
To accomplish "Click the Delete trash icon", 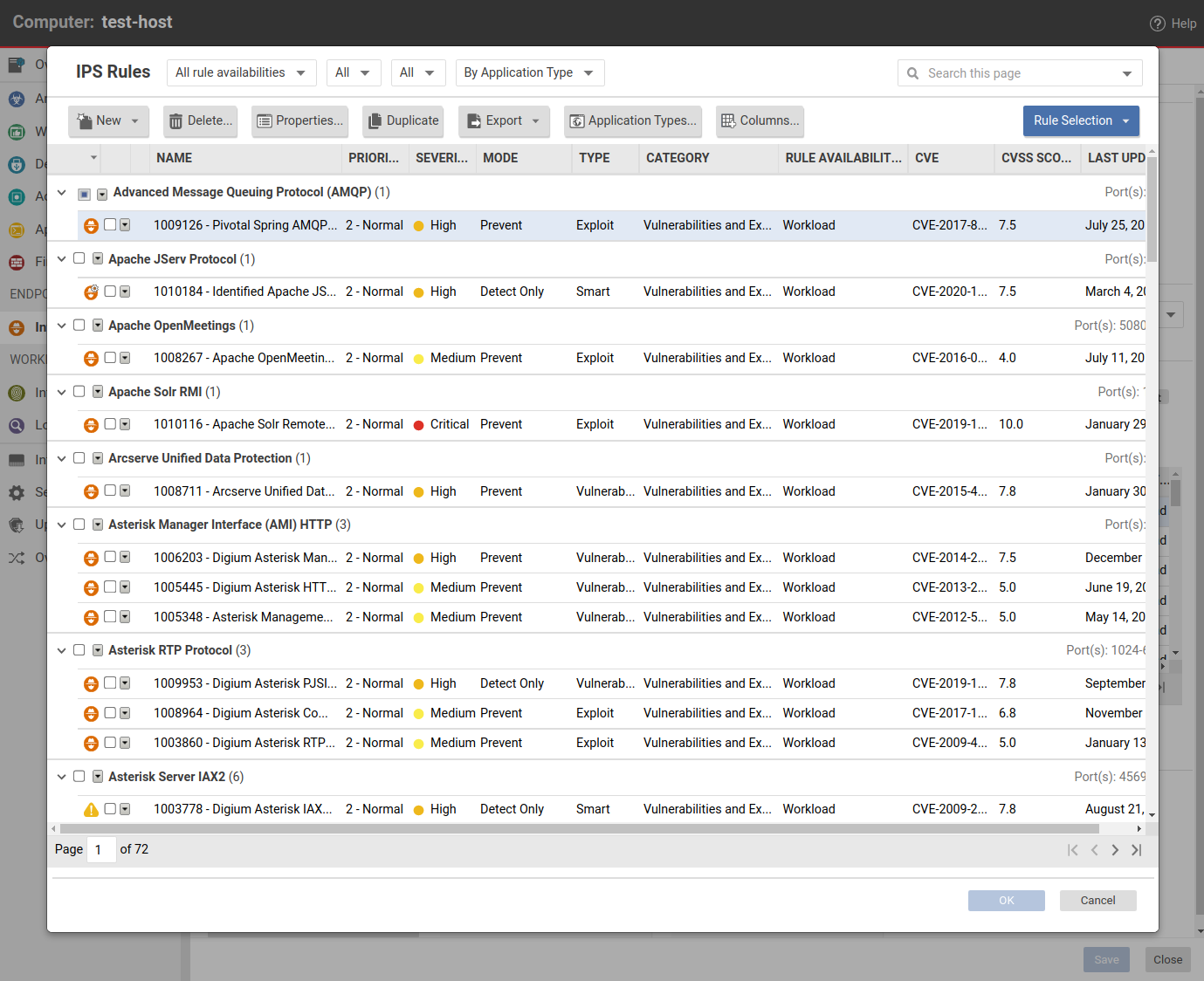I will point(175,121).
